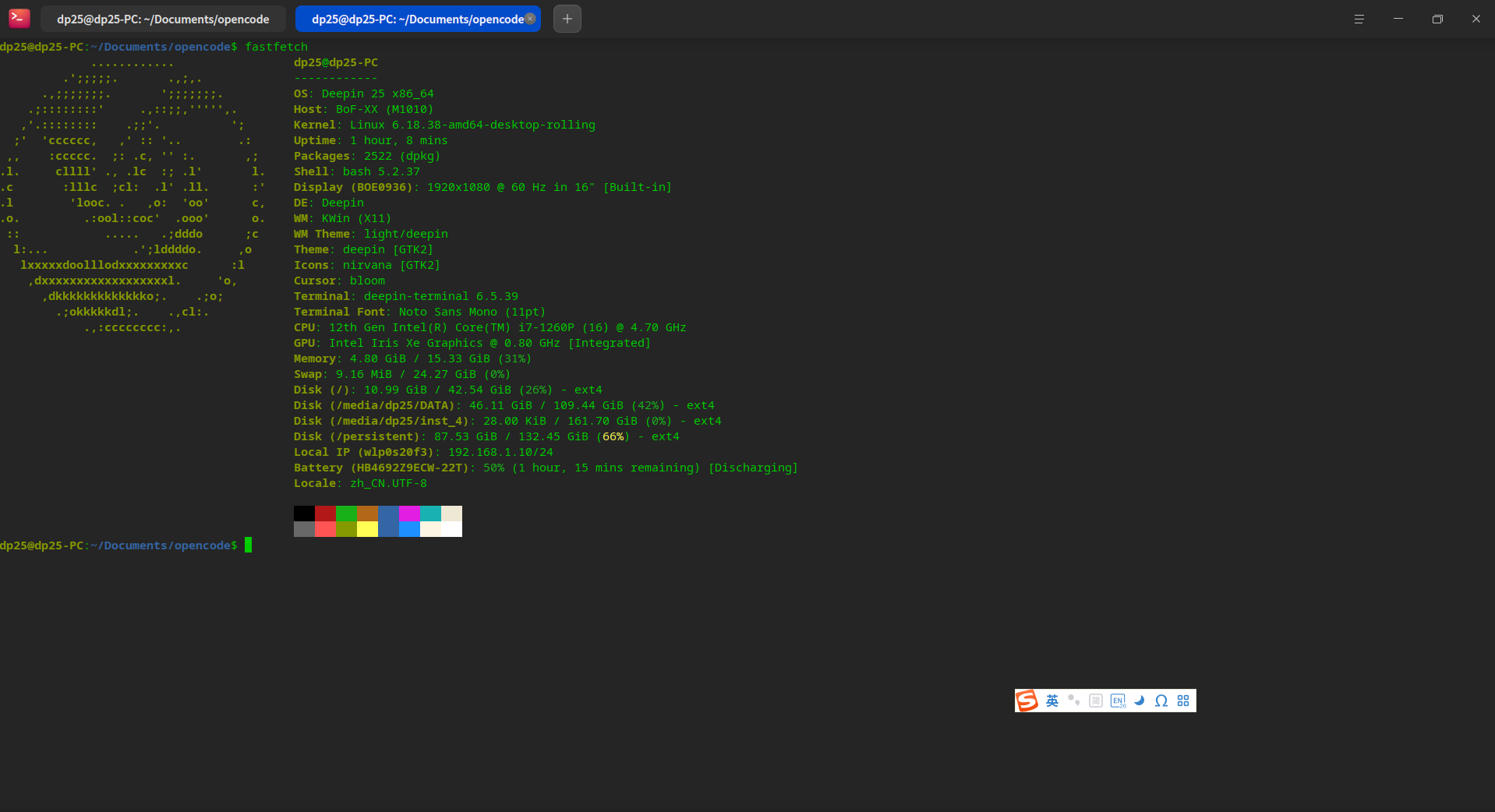Click the Deepin terminal app icon
The width and height of the screenshot is (1495, 812).
(x=19, y=18)
